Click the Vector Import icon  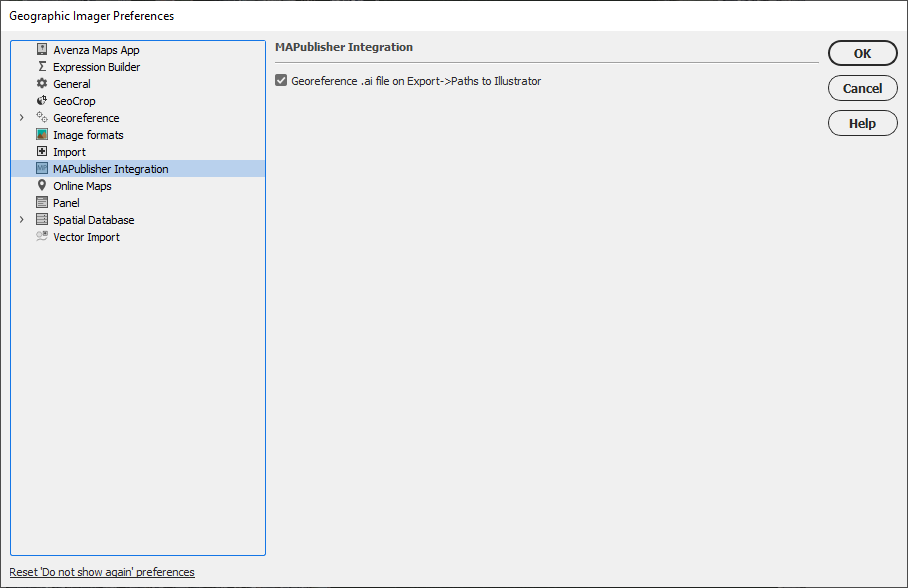(x=42, y=236)
